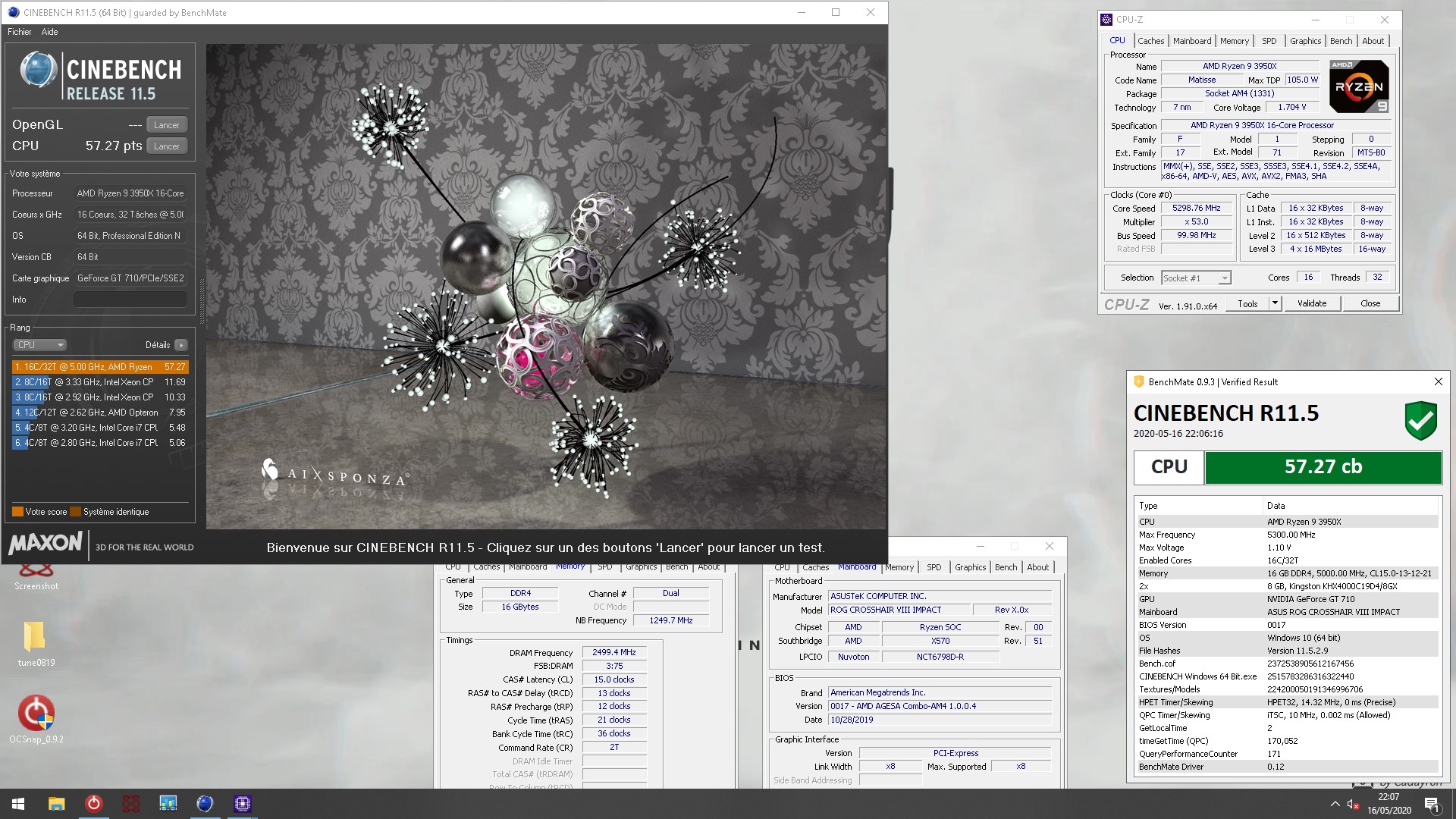This screenshot has width=1456, height=819.
Task: Click the rendered spheres scene image
Action: point(546,287)
